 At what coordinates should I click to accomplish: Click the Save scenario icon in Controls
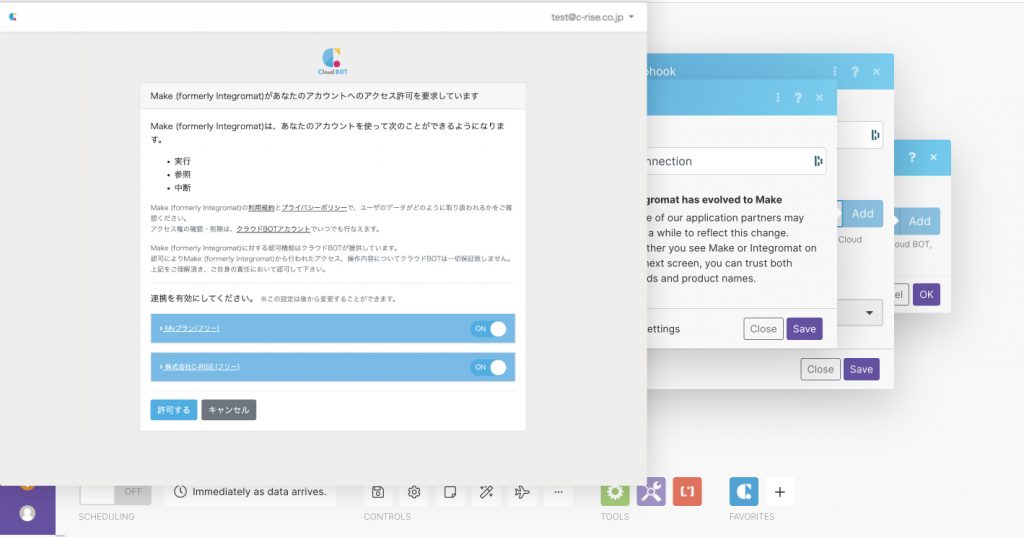coord(377,492)
